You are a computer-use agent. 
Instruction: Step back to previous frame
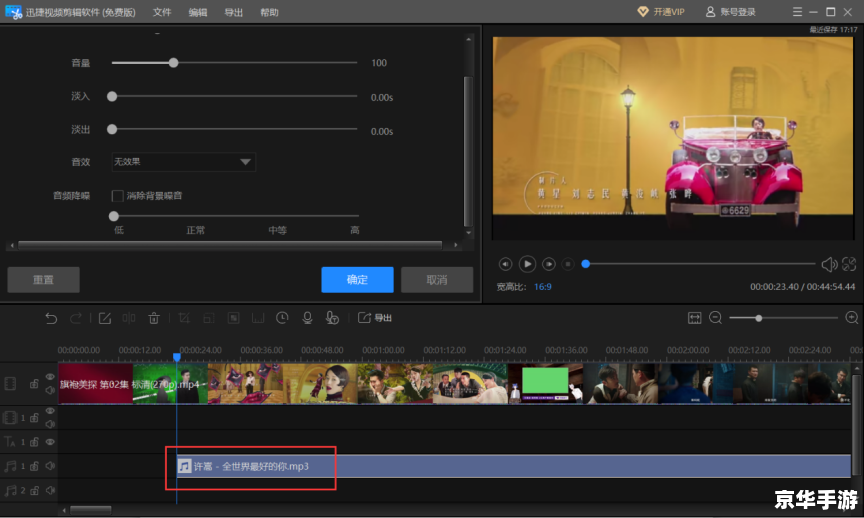coord(505,265)
